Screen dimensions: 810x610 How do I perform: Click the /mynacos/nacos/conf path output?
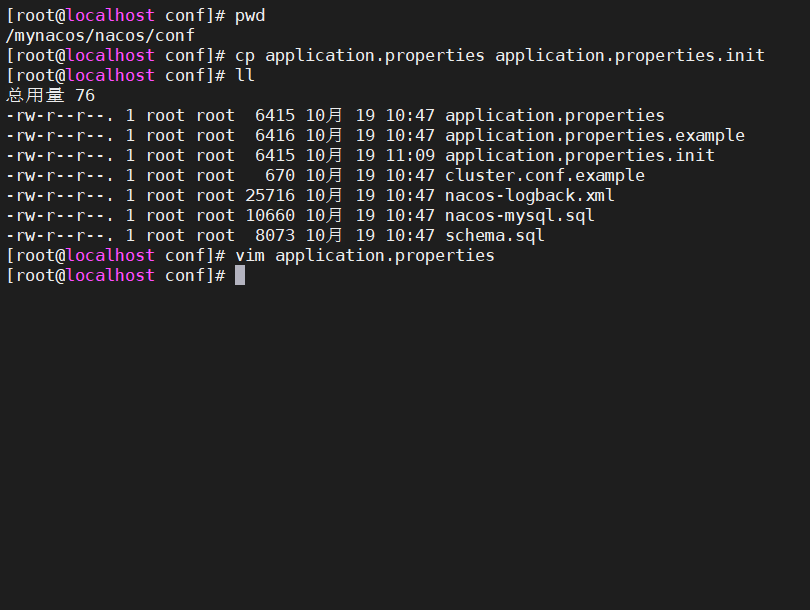100,35
